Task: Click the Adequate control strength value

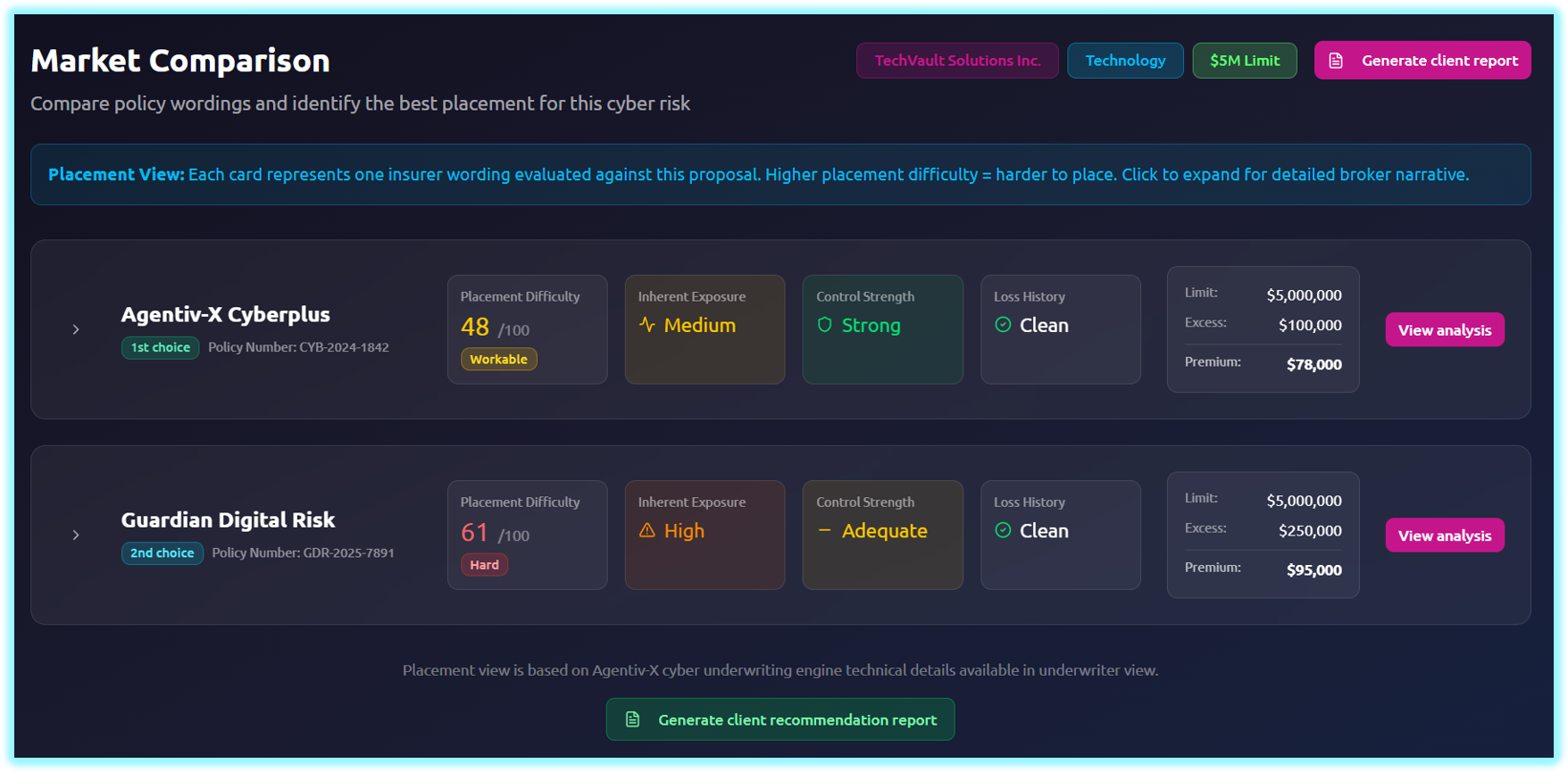Action: [x=885, y=530]
